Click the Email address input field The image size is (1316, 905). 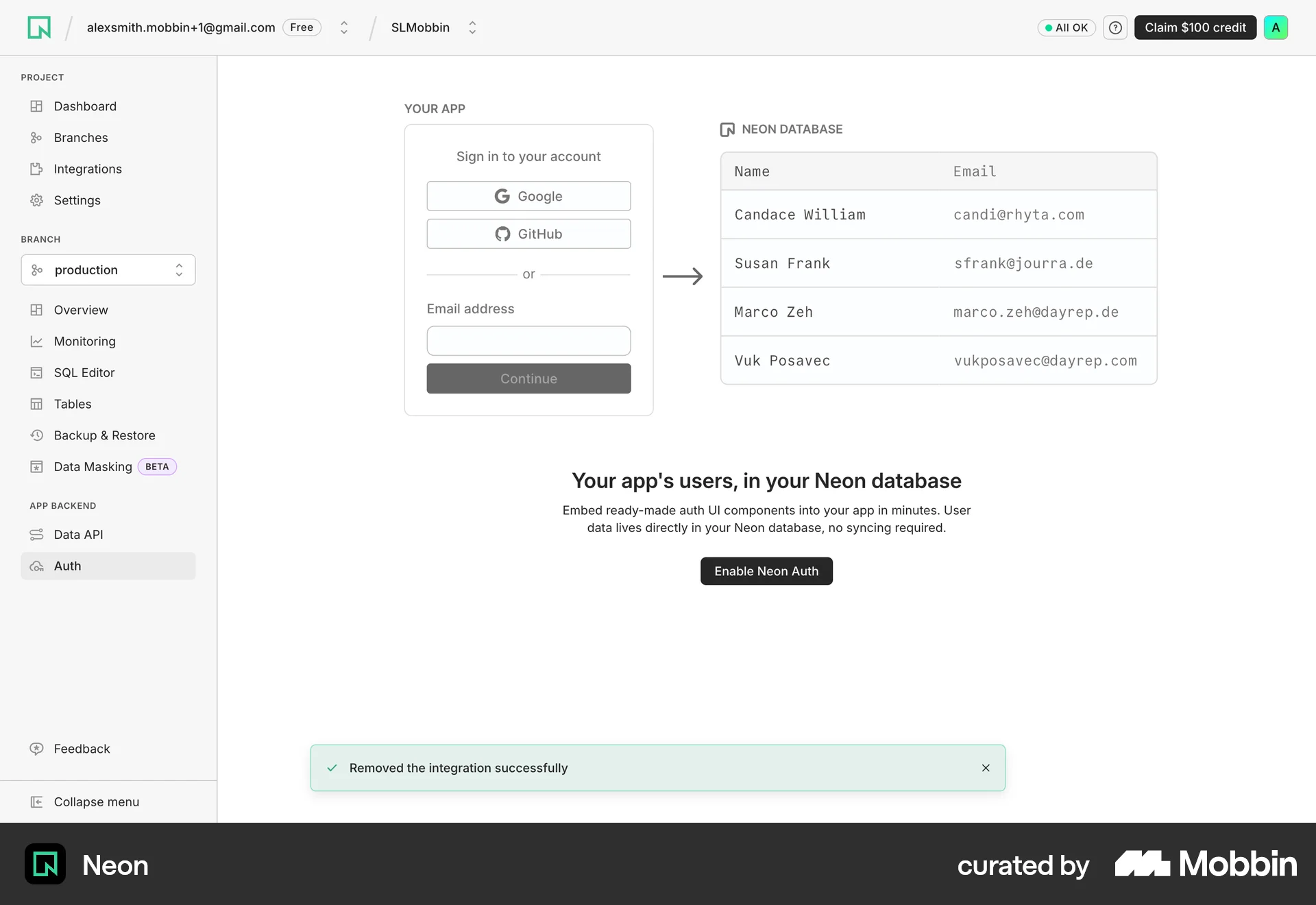coord(528,341)
